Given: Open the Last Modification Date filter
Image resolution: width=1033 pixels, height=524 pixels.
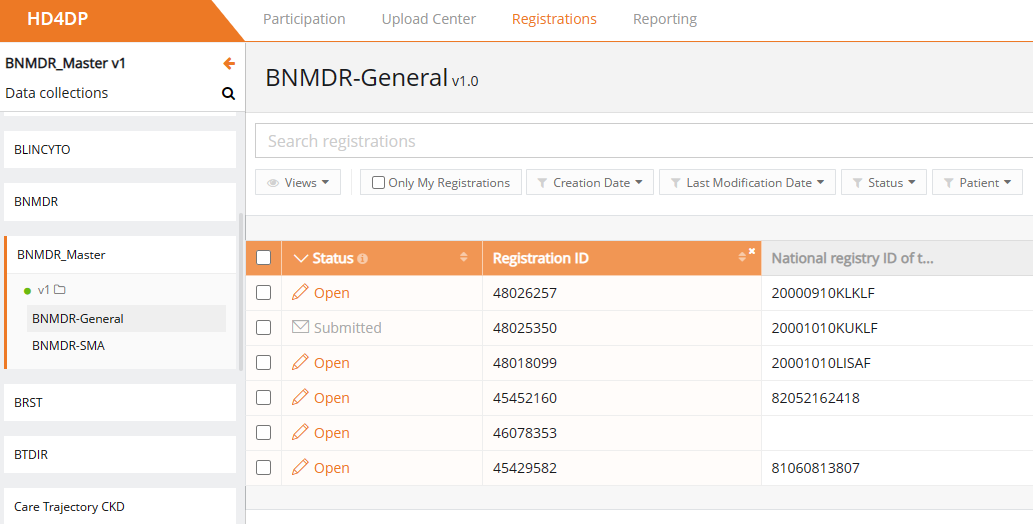Looking at the screenshot, I should pos(749,183).
